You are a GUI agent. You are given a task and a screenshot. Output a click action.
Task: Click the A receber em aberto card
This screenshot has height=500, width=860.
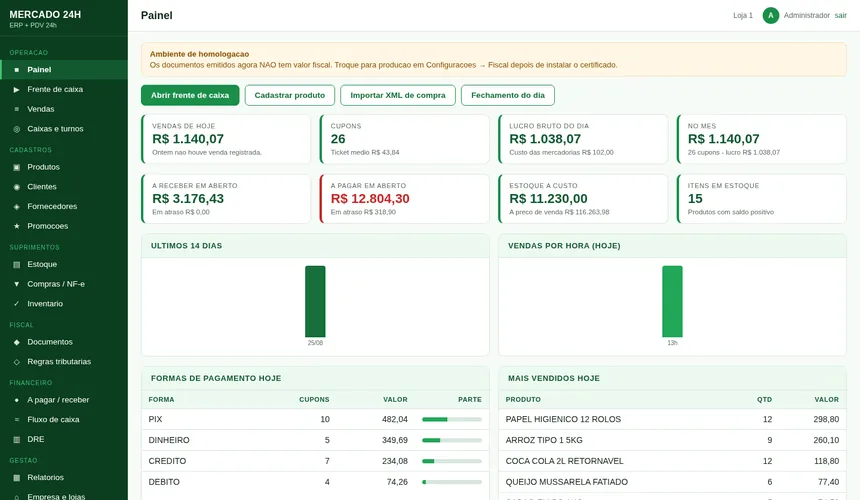click(226, 199)
